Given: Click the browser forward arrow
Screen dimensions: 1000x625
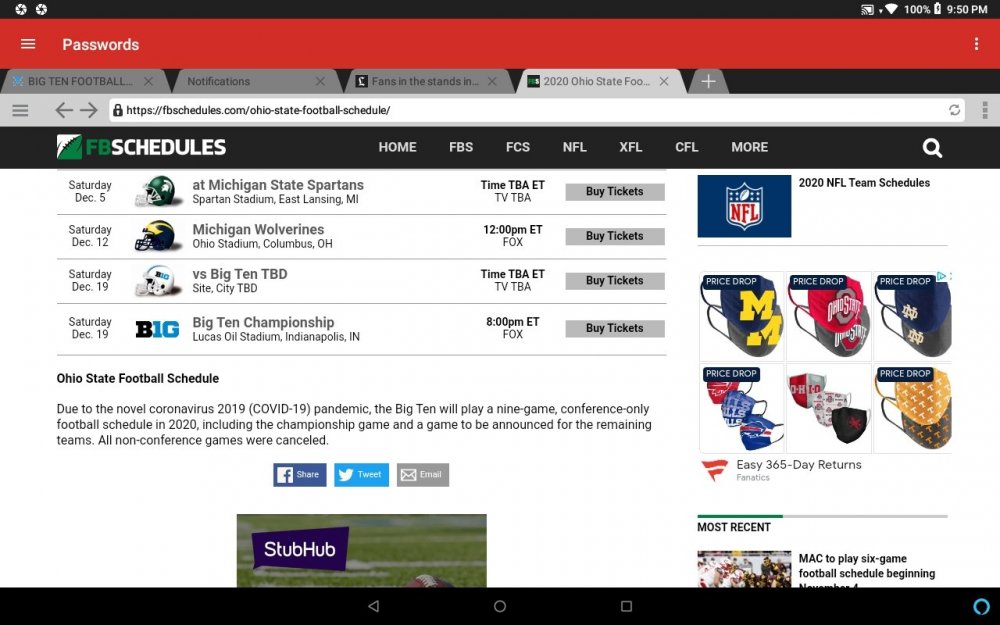Looking at the screenshot, I should [x=89, y=110].
